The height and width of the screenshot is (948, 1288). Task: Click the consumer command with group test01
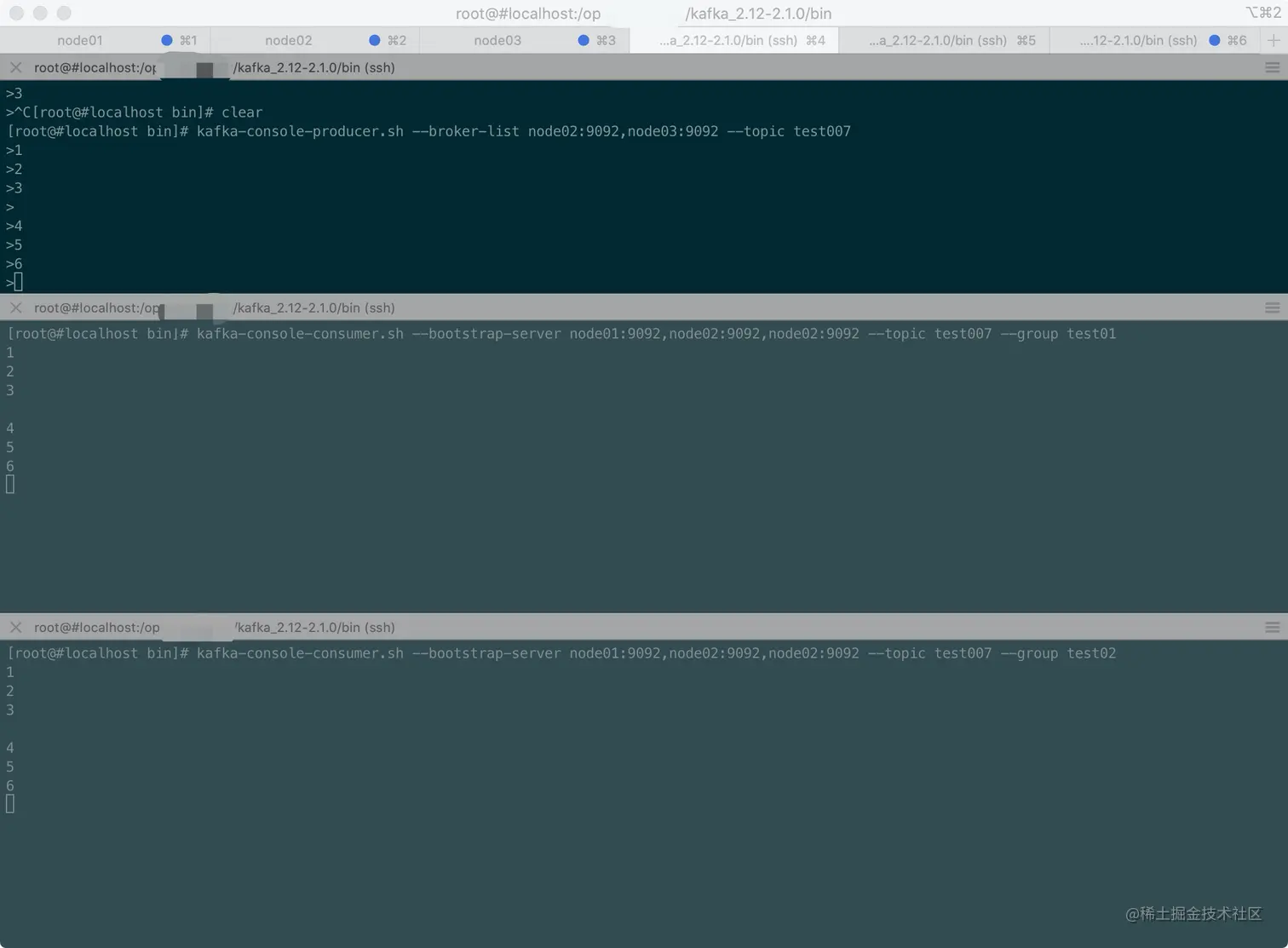[x=561, y=334]
